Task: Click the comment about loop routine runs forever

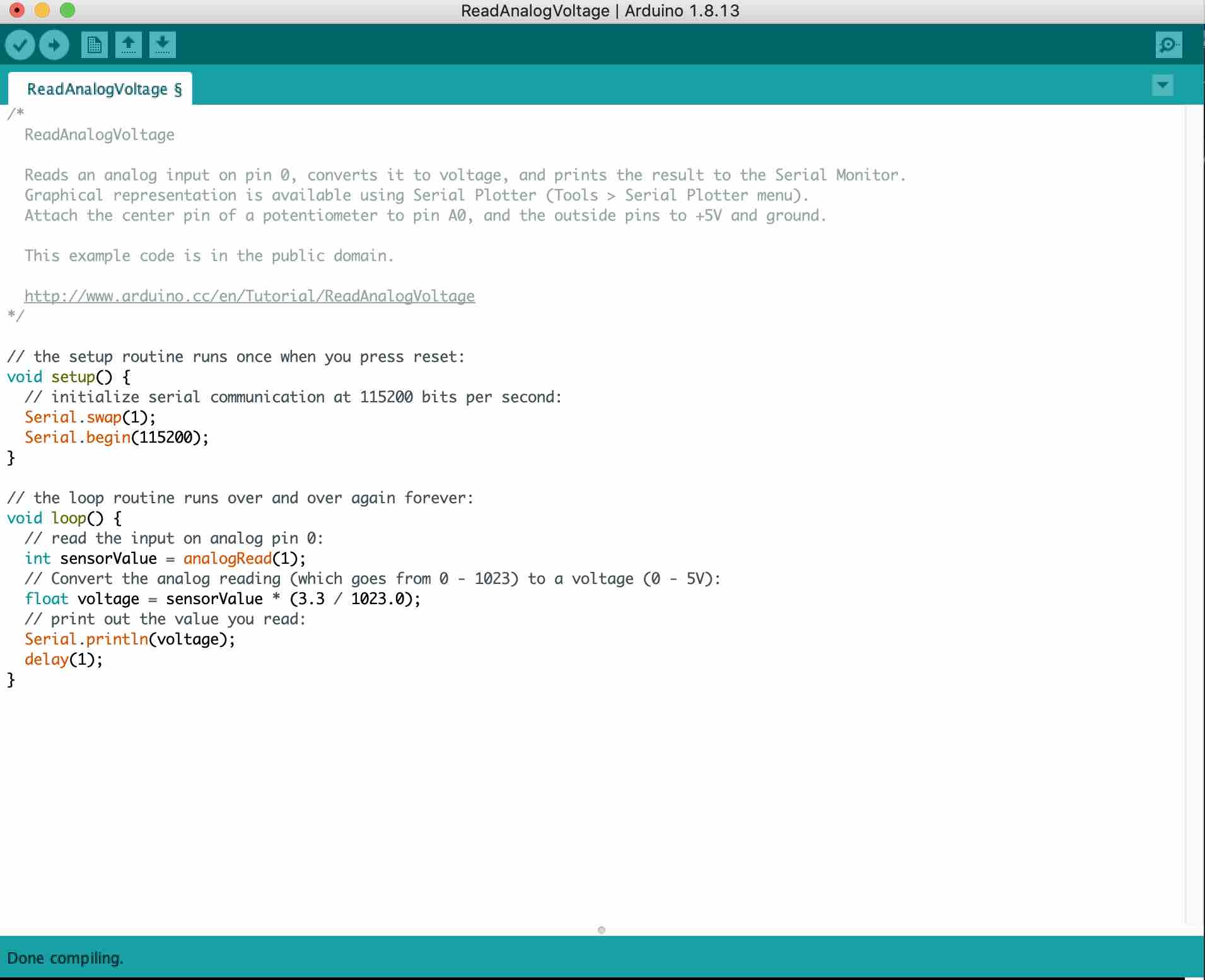Action: (x=240, y=498)
